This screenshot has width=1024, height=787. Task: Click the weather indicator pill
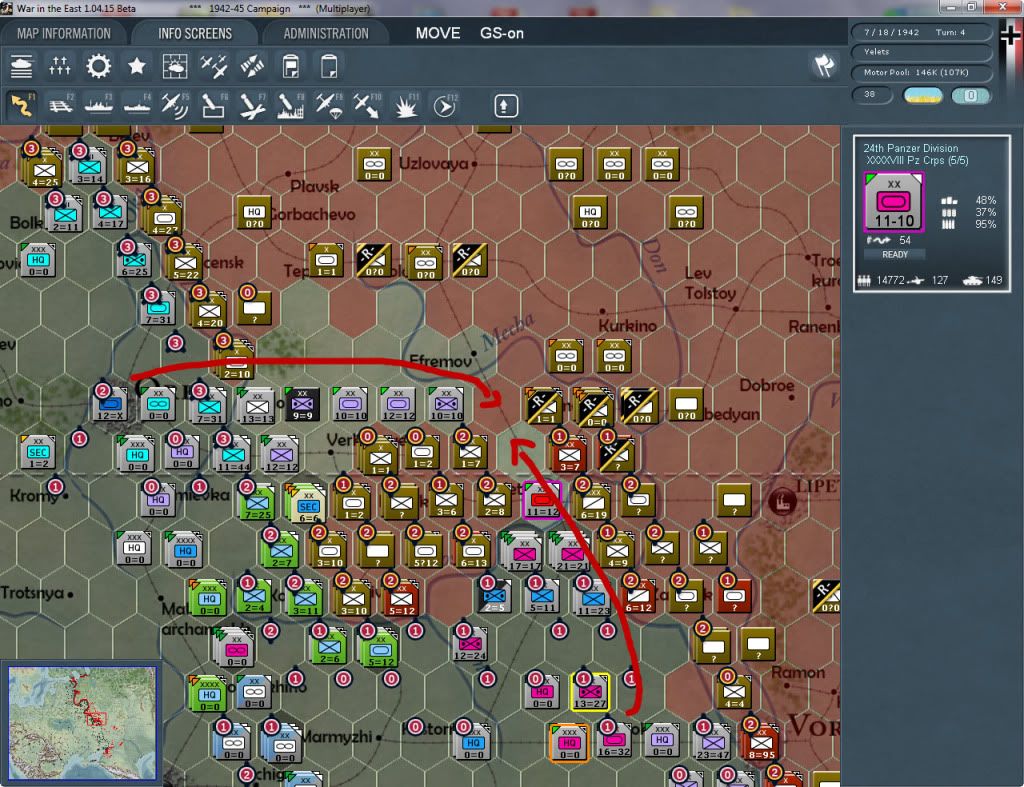(x=923, y=96)
